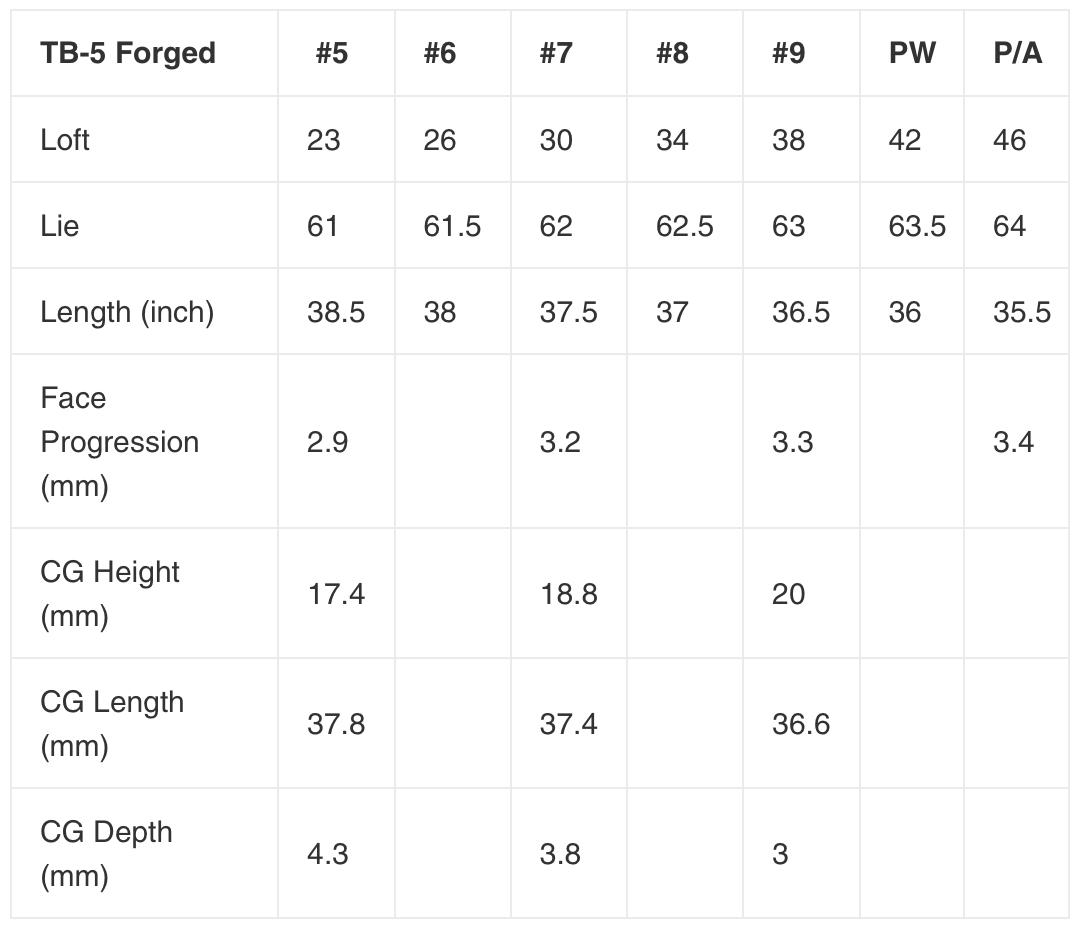This screenshot has width=1080, height=928.
Task: Click the CG height value 18.8
Action: coord(568,594)
